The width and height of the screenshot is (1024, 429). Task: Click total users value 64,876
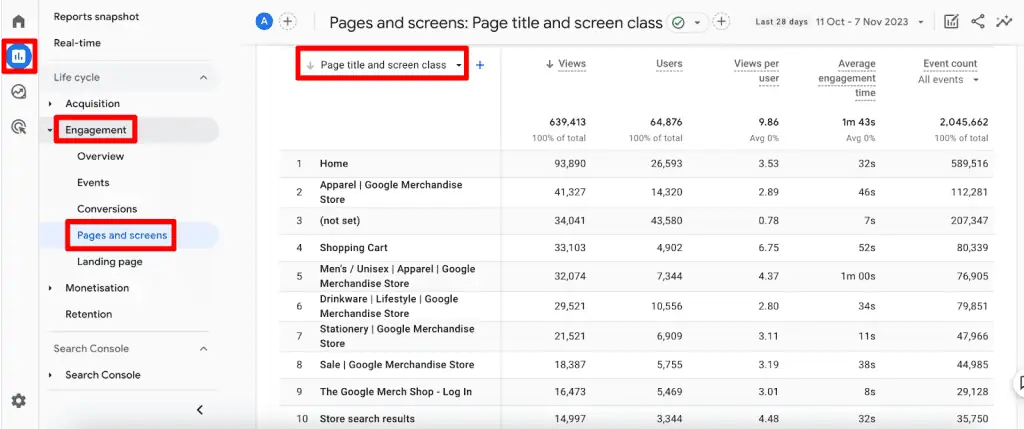pyautogui.click(x=667, y=122)
